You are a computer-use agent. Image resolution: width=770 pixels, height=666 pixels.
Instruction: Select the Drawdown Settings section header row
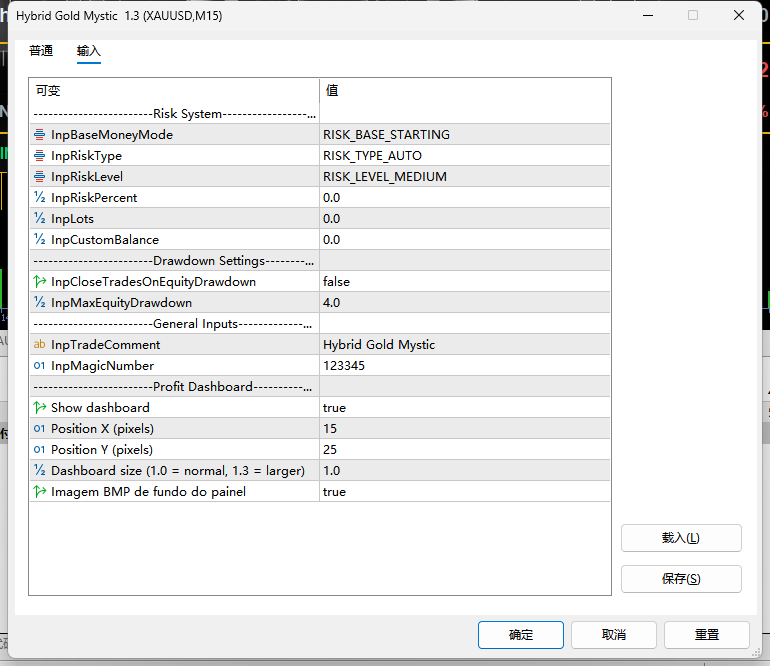coord(320,260)
